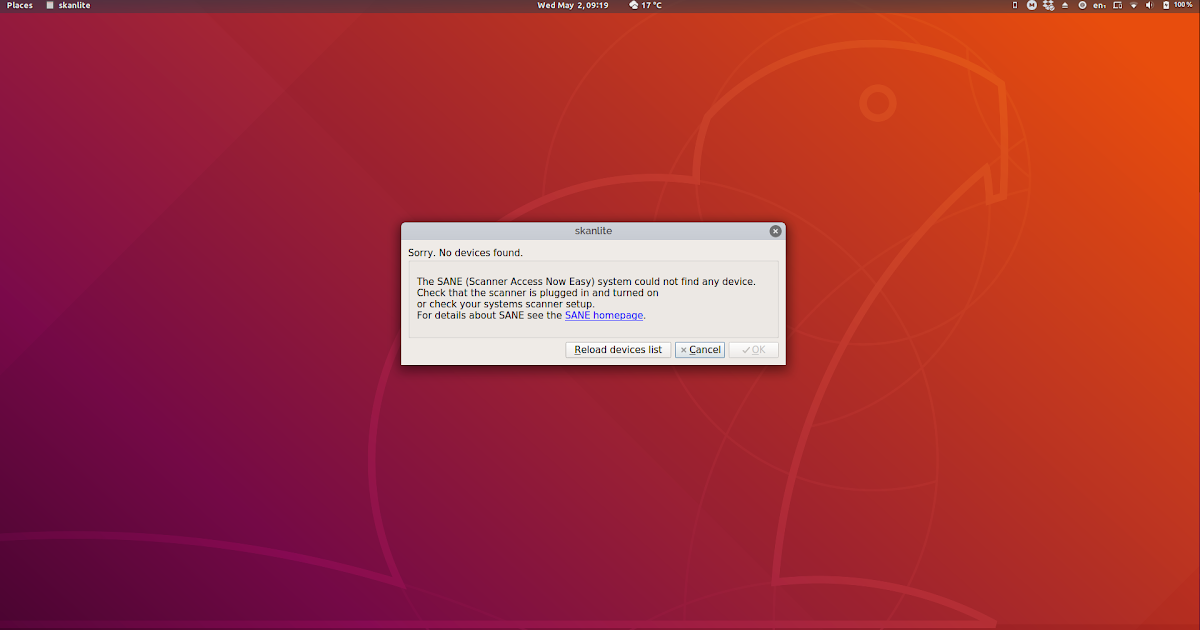This screenshot has height=630, width=1200.
Task: Click the 'Sorry. No devices found.' message
Action: point(465,253)
